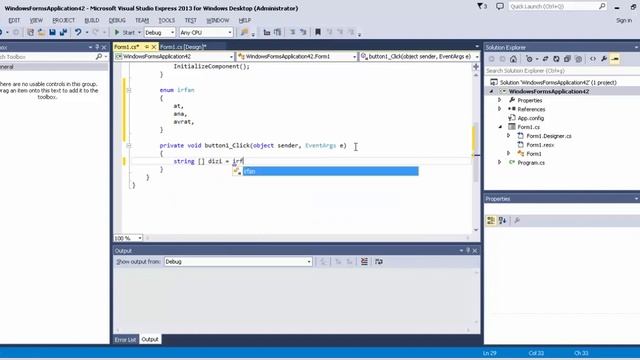Screen dimensions: 640x360
Task: Switch to the Form1.cs [Design] tab
Action: pos(183,47)
